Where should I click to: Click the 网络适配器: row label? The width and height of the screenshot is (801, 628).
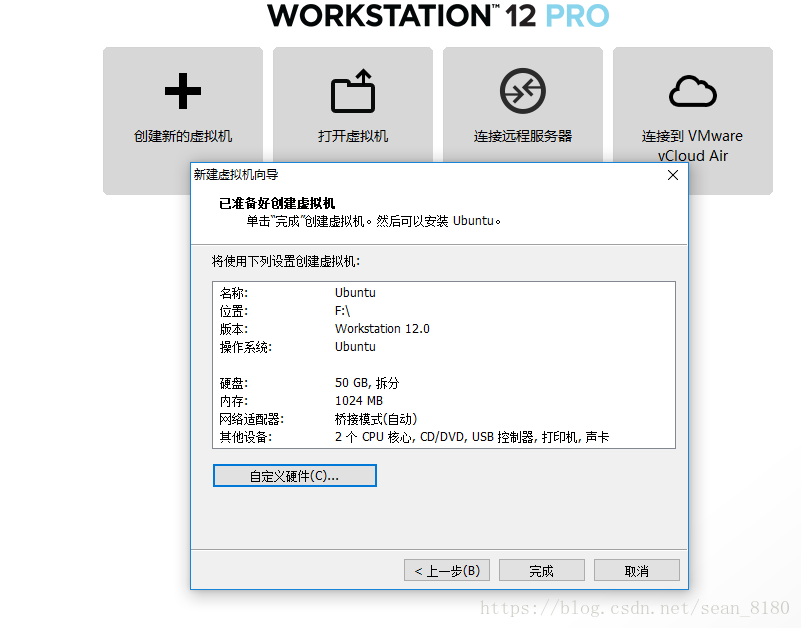tap(251, 419)
